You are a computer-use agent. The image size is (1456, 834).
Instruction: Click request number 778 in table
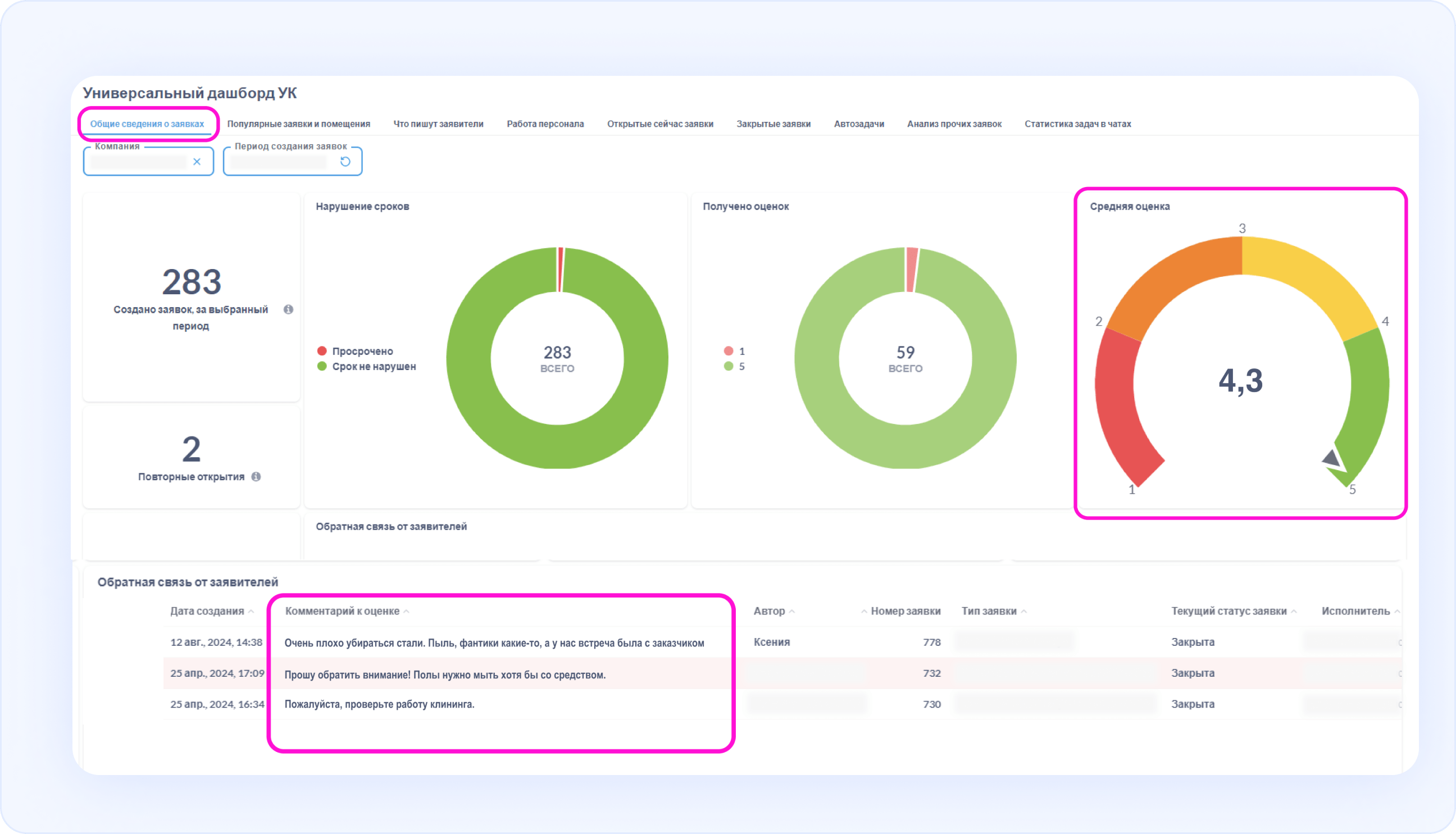click(x=931, y=642)
